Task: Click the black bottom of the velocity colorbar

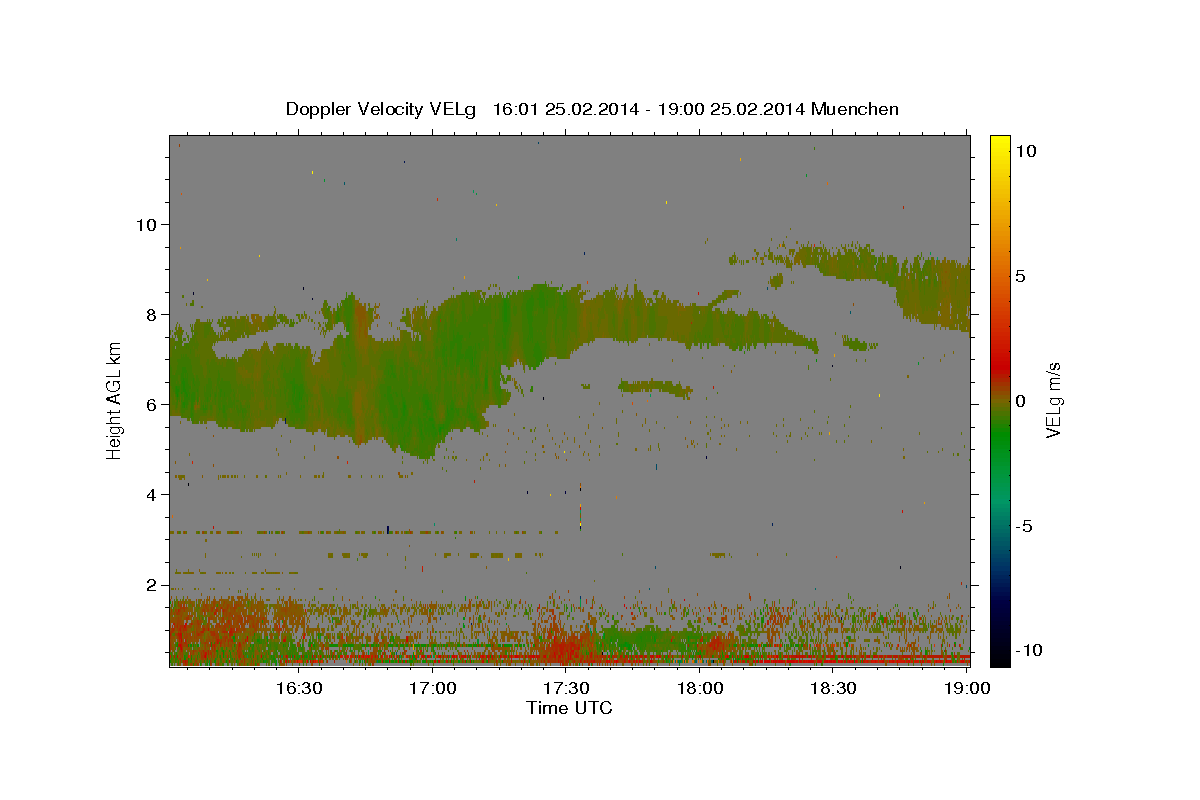Action: [999, 655]
